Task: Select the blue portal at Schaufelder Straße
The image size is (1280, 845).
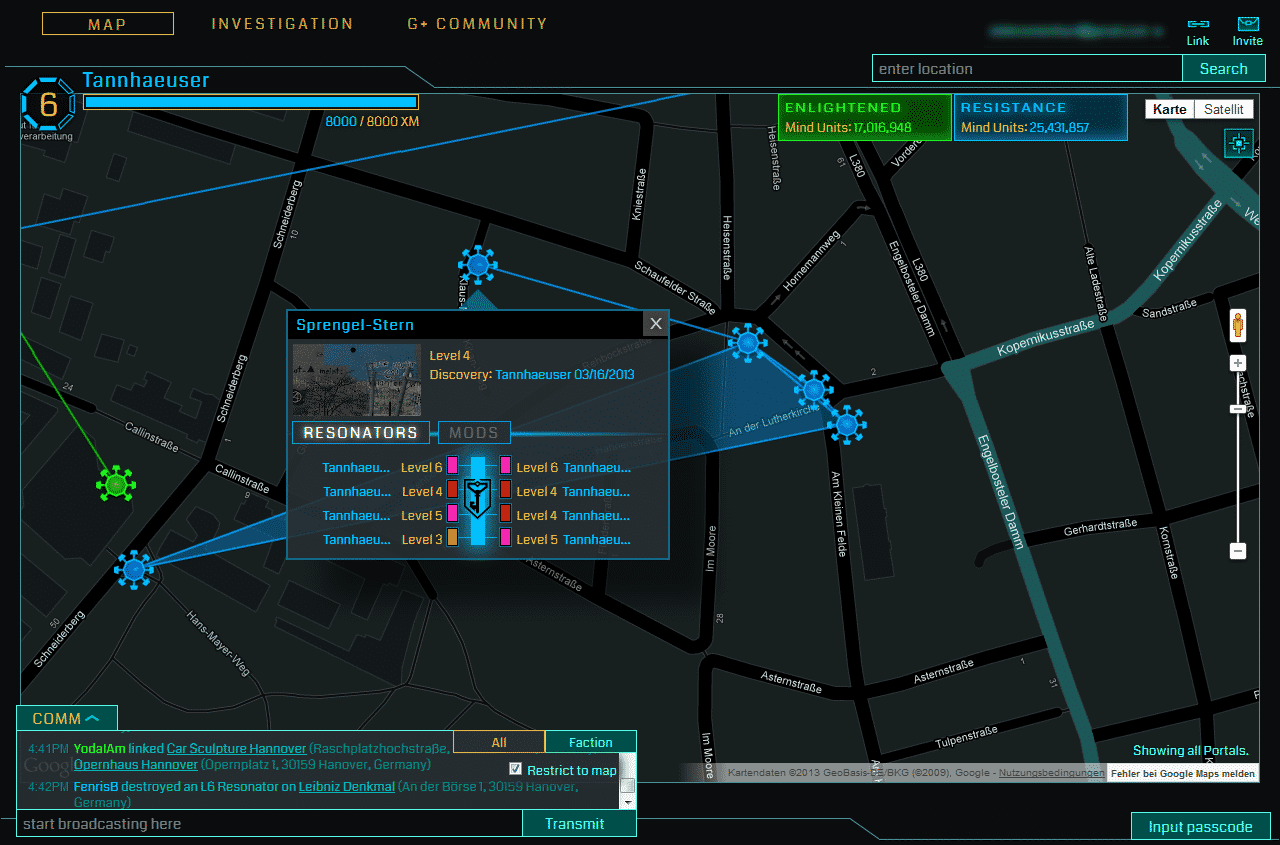Action: tap(746, 343)
